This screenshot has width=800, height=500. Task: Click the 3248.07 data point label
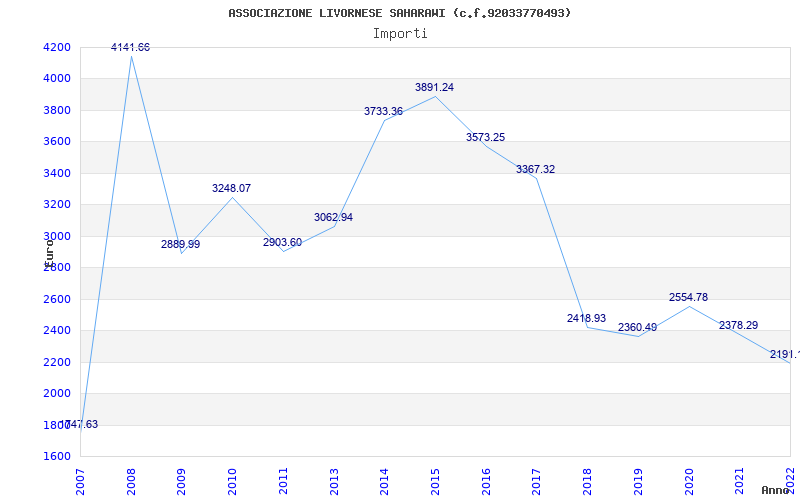click(232, 188)
